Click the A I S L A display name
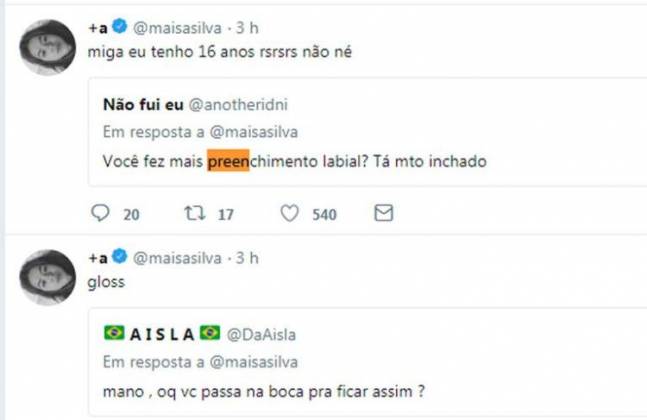 161,332
